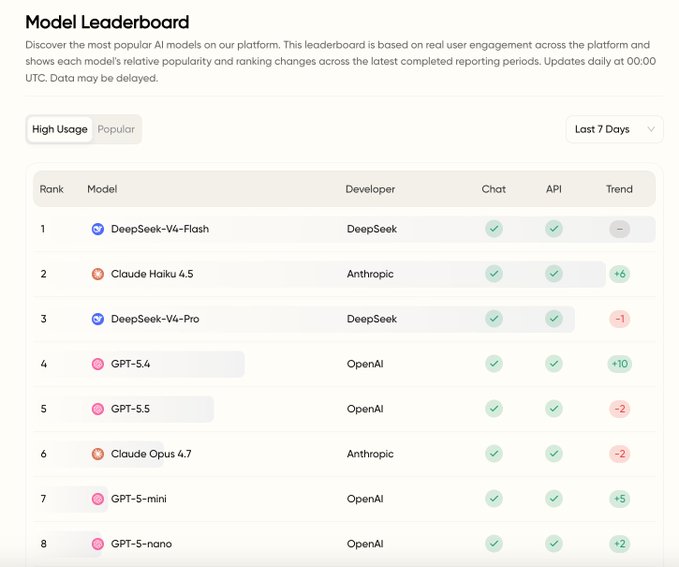Click OpenAI developer text in GPT-5-mini row
Image resolution: width=679 pixels, height=567 pixels.
click(365, 499)
